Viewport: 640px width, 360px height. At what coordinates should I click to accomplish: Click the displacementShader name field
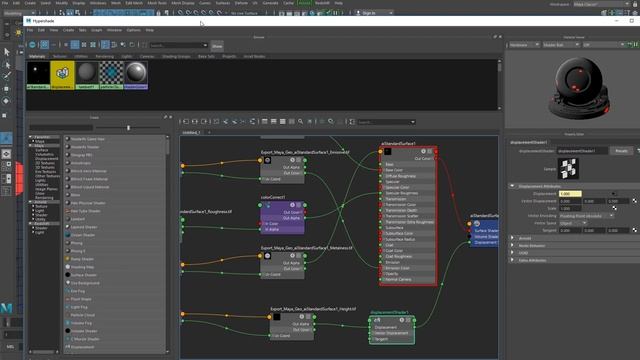point(582,151)
